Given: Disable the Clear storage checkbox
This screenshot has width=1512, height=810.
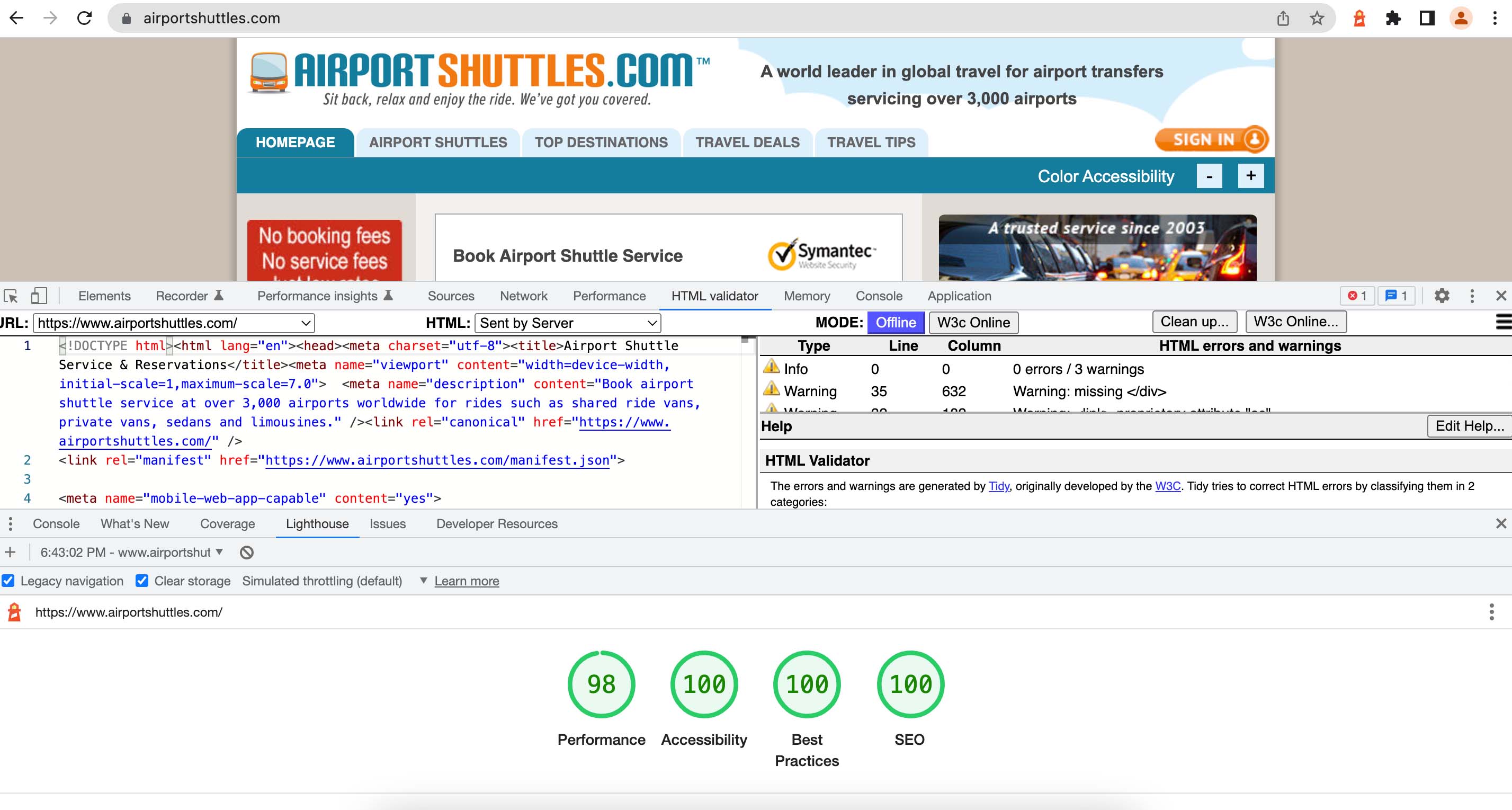Looking at the screenshot, I should tap(142, 581).
